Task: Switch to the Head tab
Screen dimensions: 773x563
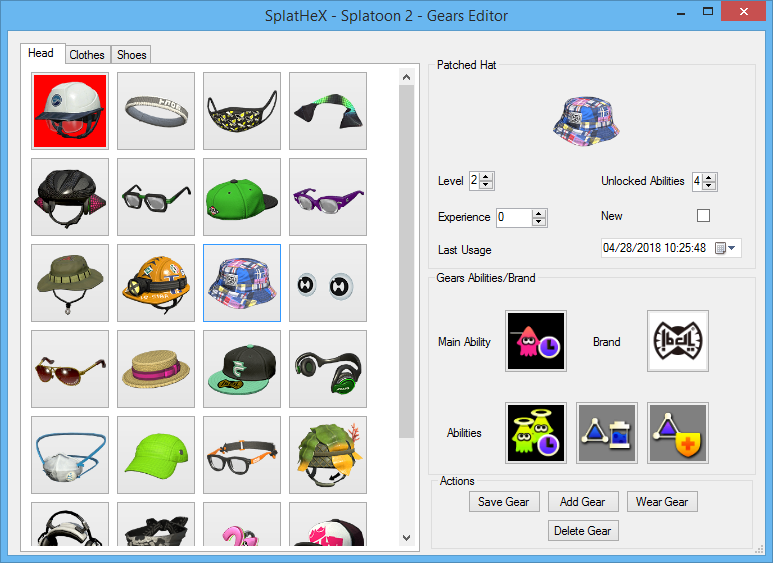Action: coord(41,53)
